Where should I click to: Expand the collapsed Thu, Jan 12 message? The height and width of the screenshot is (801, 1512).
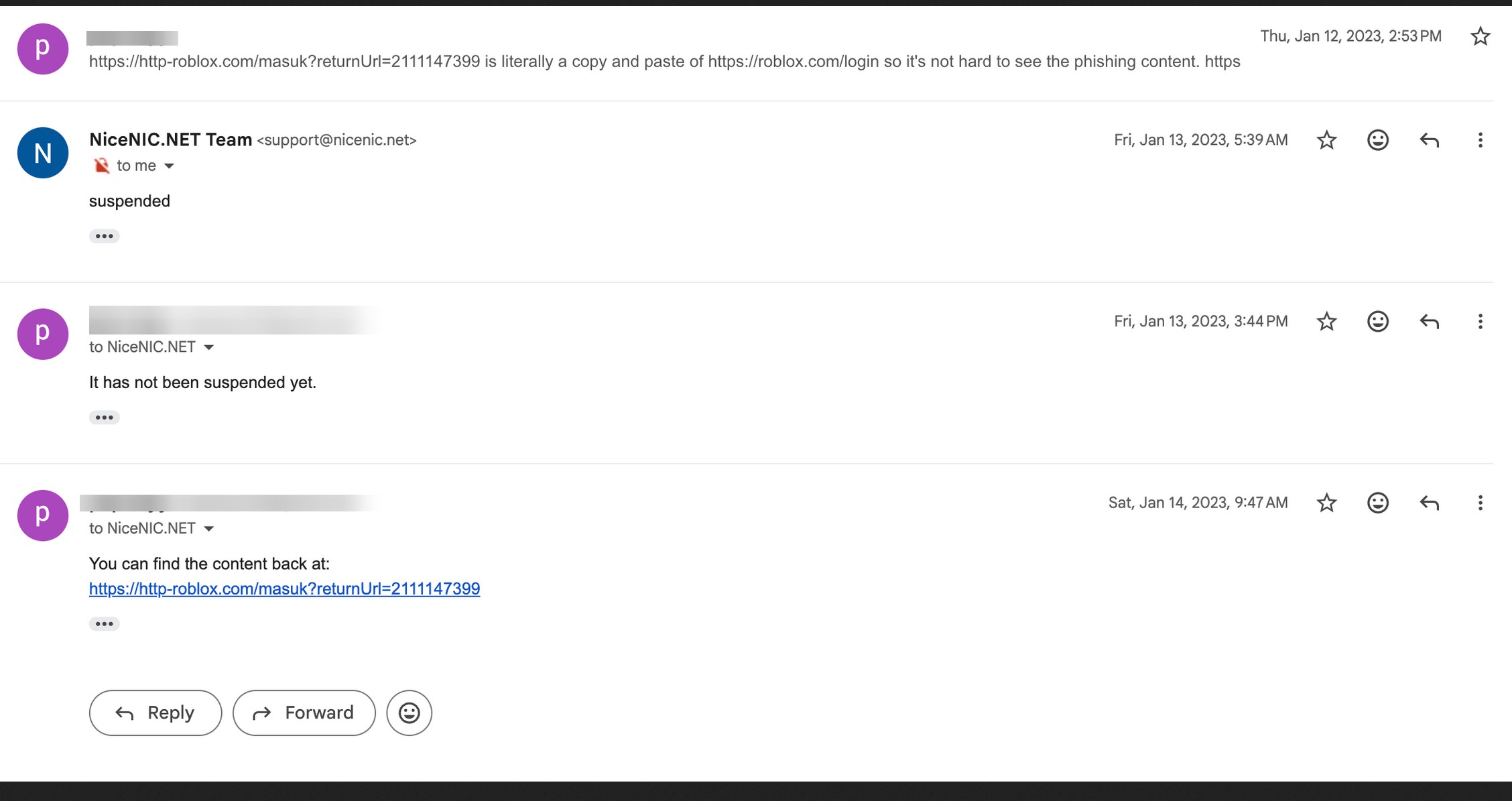click(x=664, y=62)
